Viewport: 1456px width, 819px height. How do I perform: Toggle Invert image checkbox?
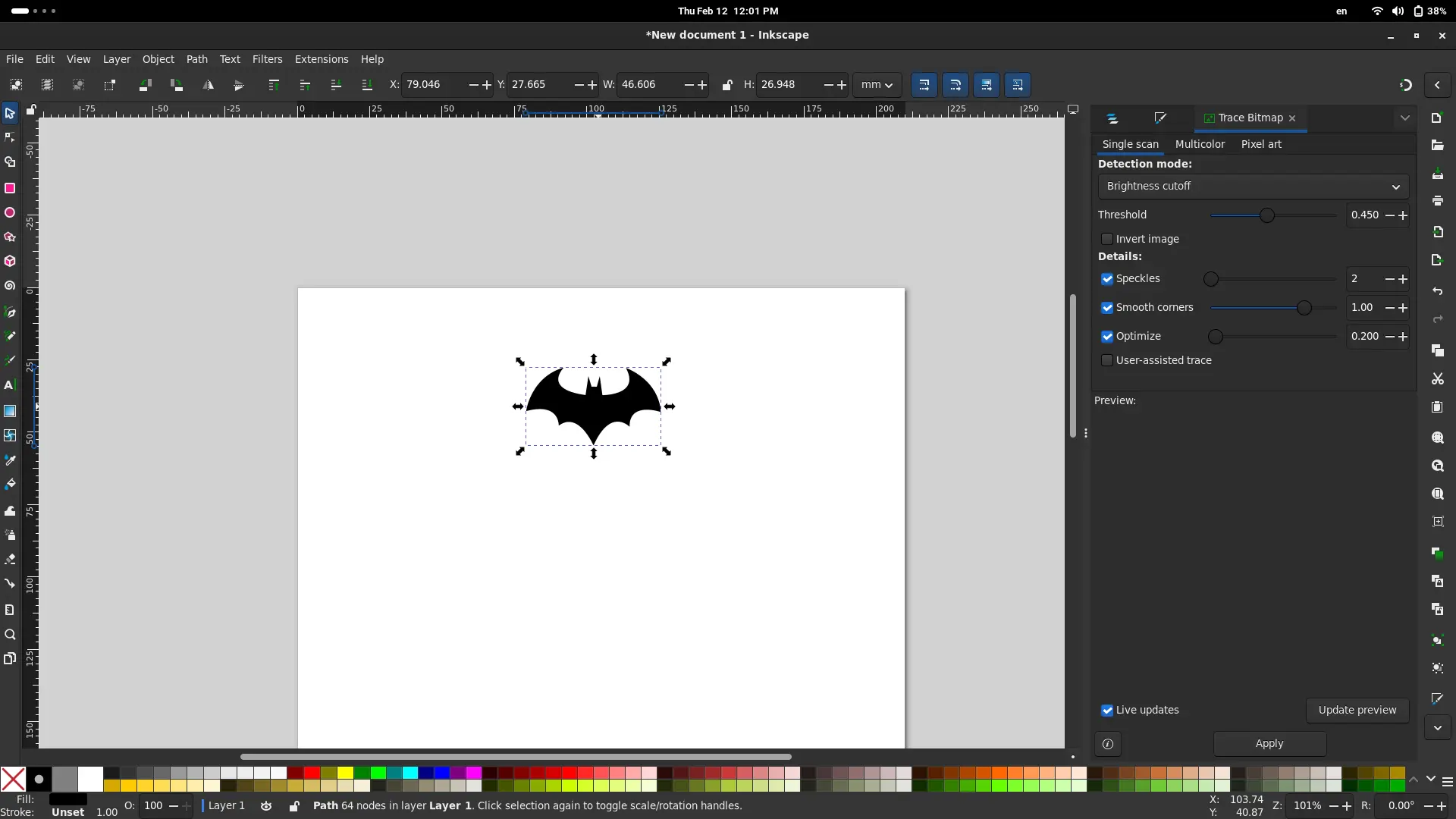click(1106, 239)
